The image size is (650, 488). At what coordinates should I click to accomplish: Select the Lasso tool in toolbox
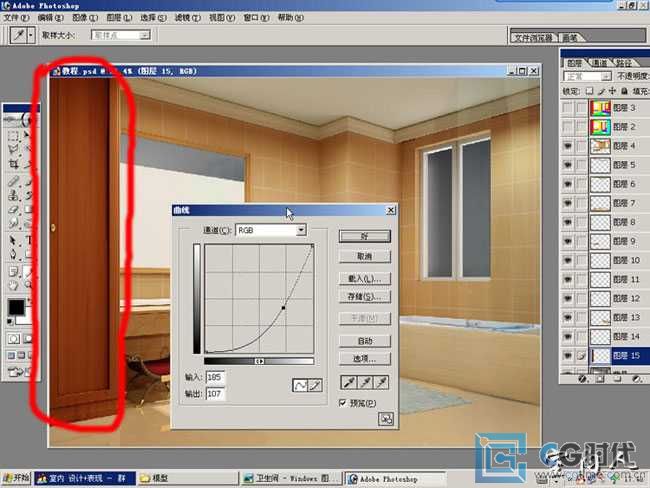[x=13, y=149]
